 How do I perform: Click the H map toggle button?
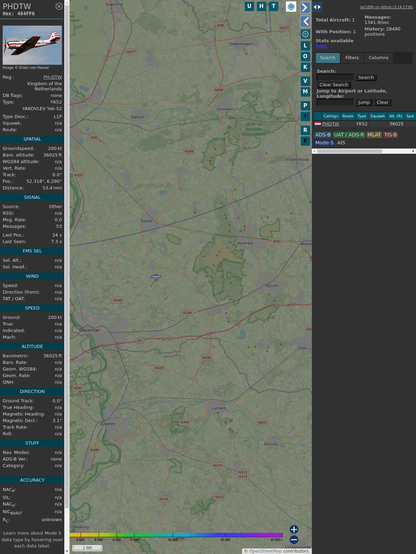pos(261,6)
